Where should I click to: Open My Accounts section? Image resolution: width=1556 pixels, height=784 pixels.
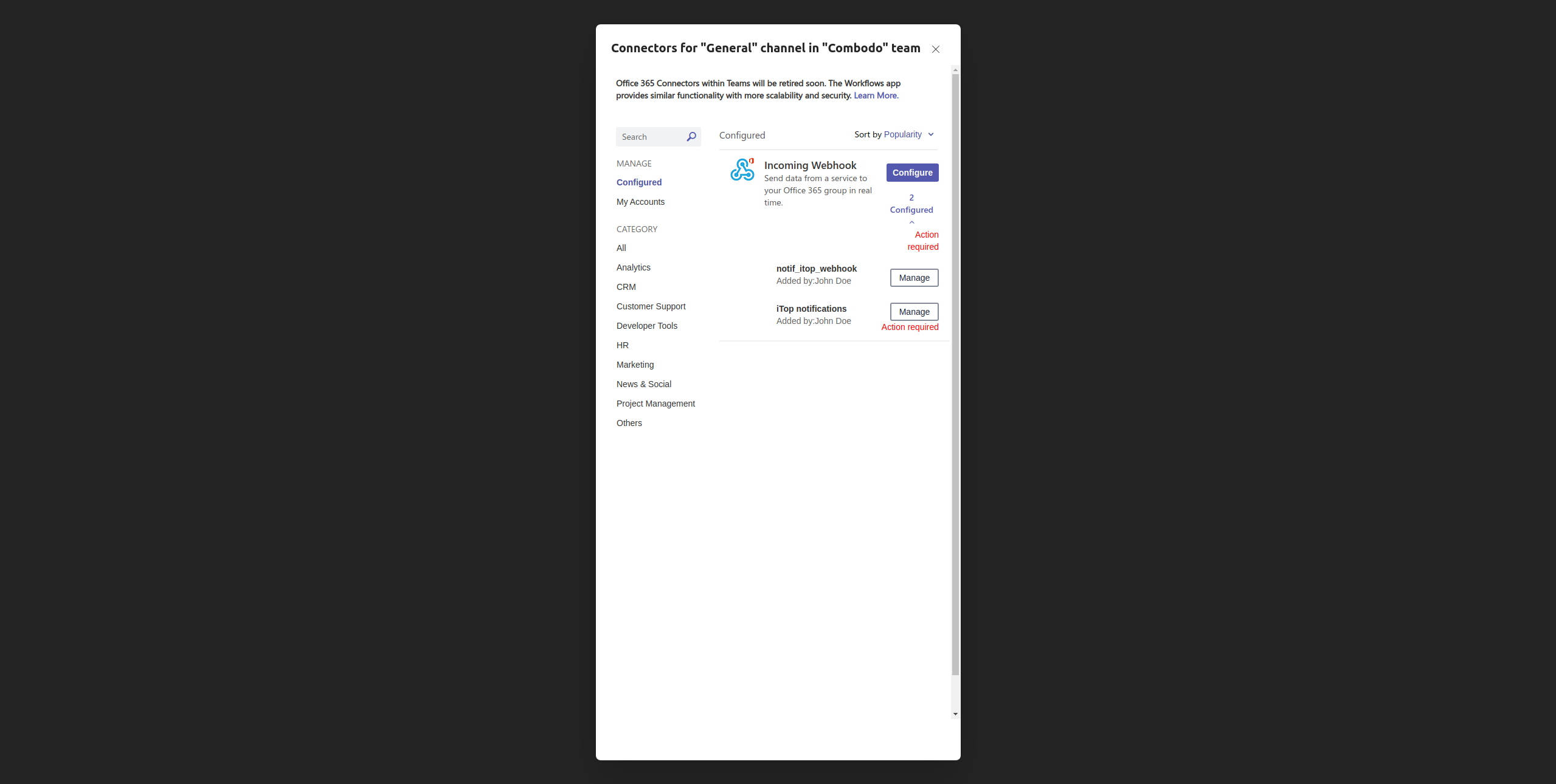pos(640,202)
